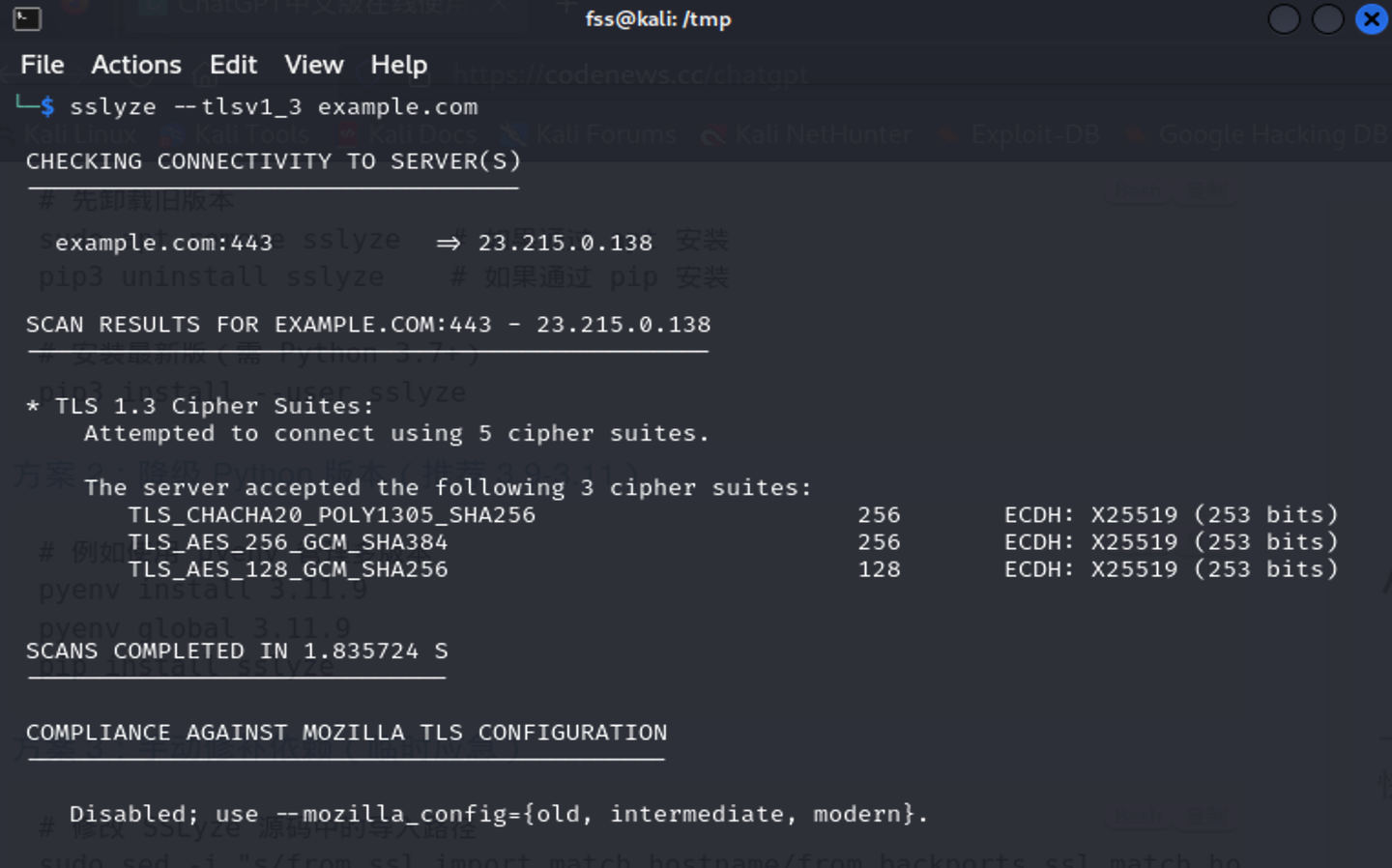Click the example.com:443 host text

[x=164, y=243]
